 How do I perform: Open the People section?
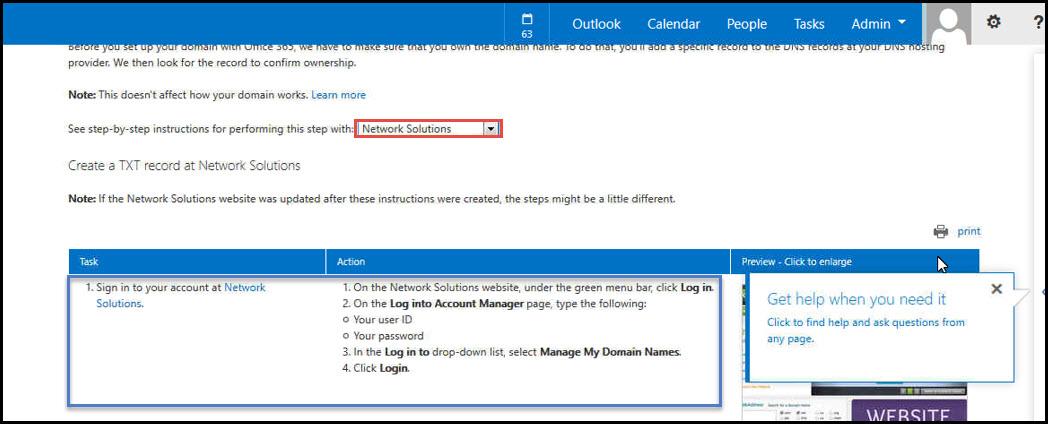747,24
